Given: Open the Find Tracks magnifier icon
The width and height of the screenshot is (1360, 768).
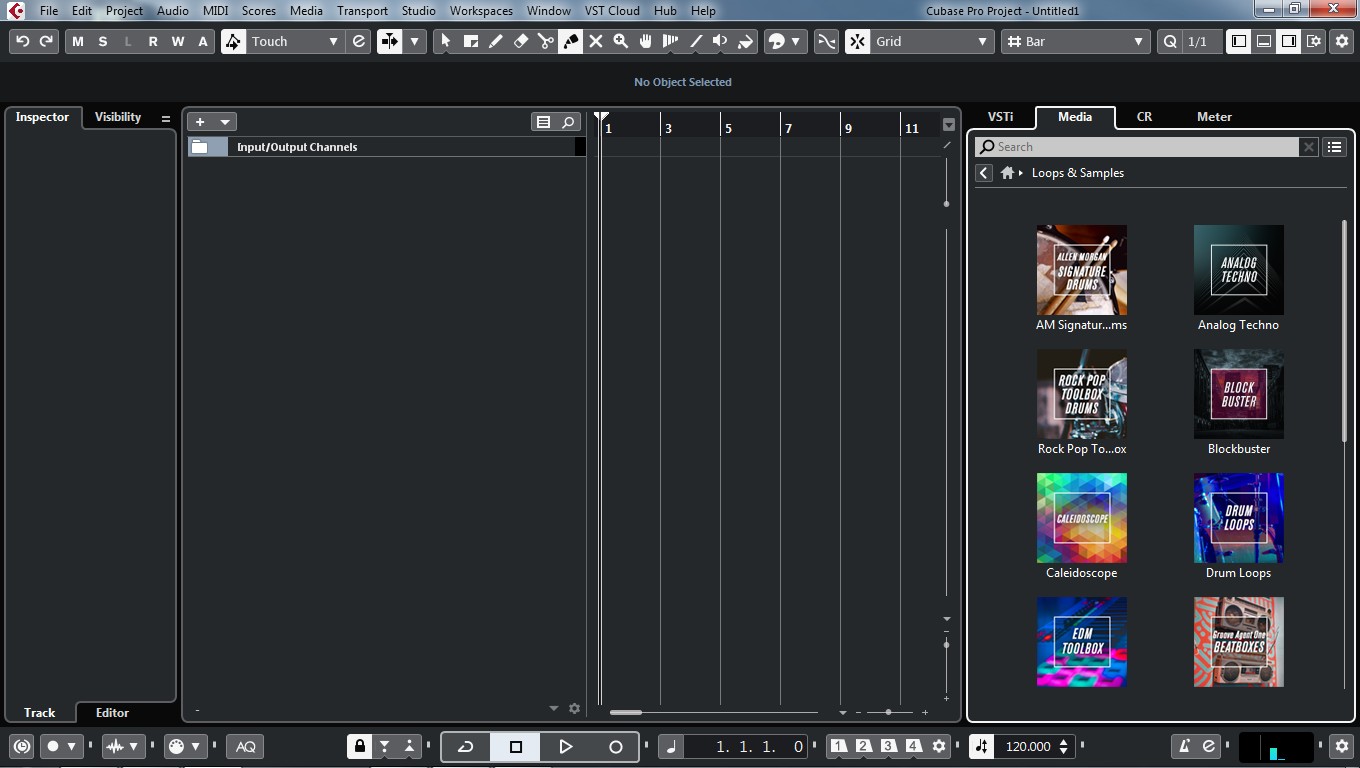Looking at the screenshot, I should 568,122.
